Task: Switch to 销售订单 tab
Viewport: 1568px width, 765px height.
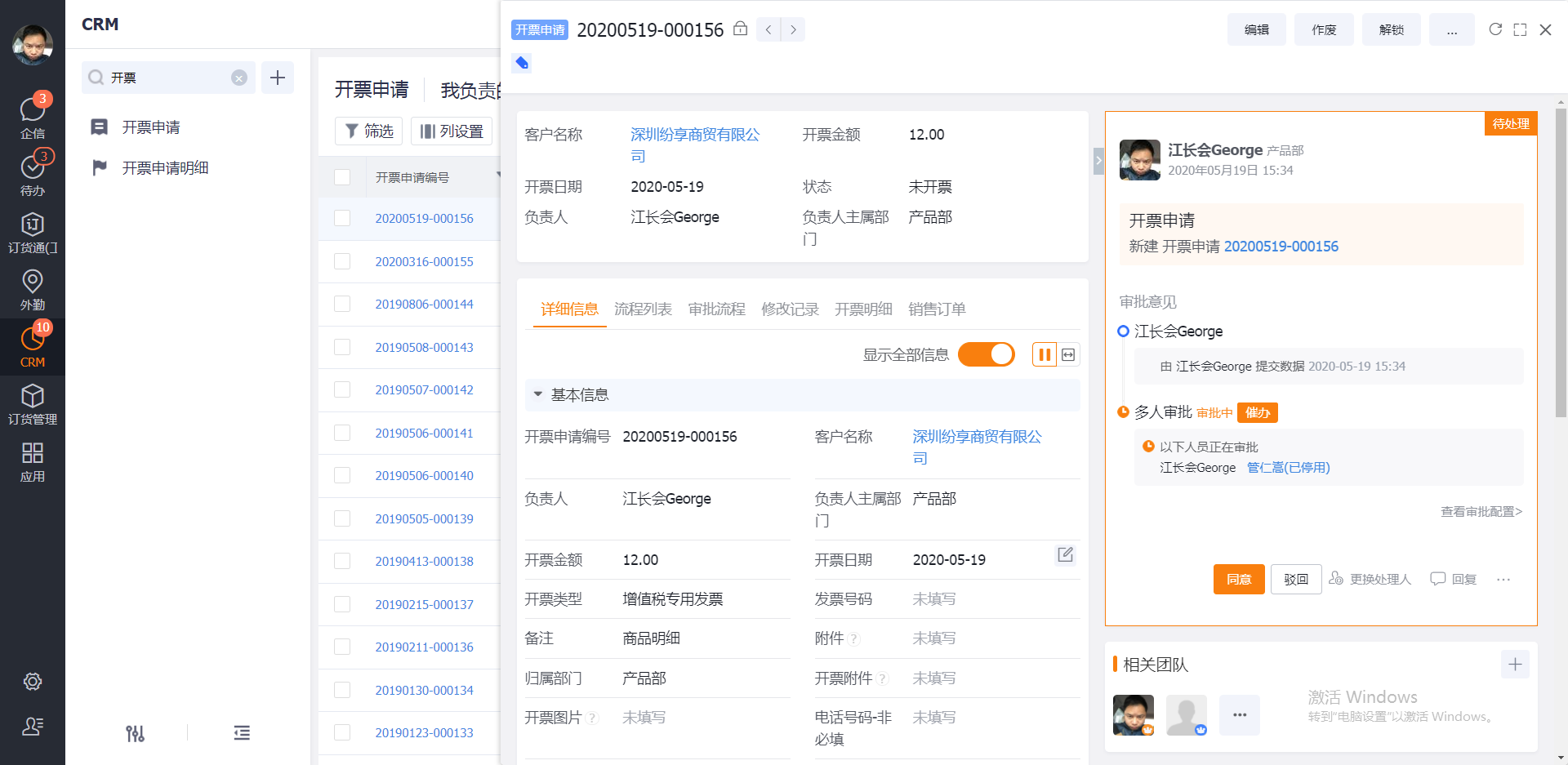Action: click(x=937, y=309)
